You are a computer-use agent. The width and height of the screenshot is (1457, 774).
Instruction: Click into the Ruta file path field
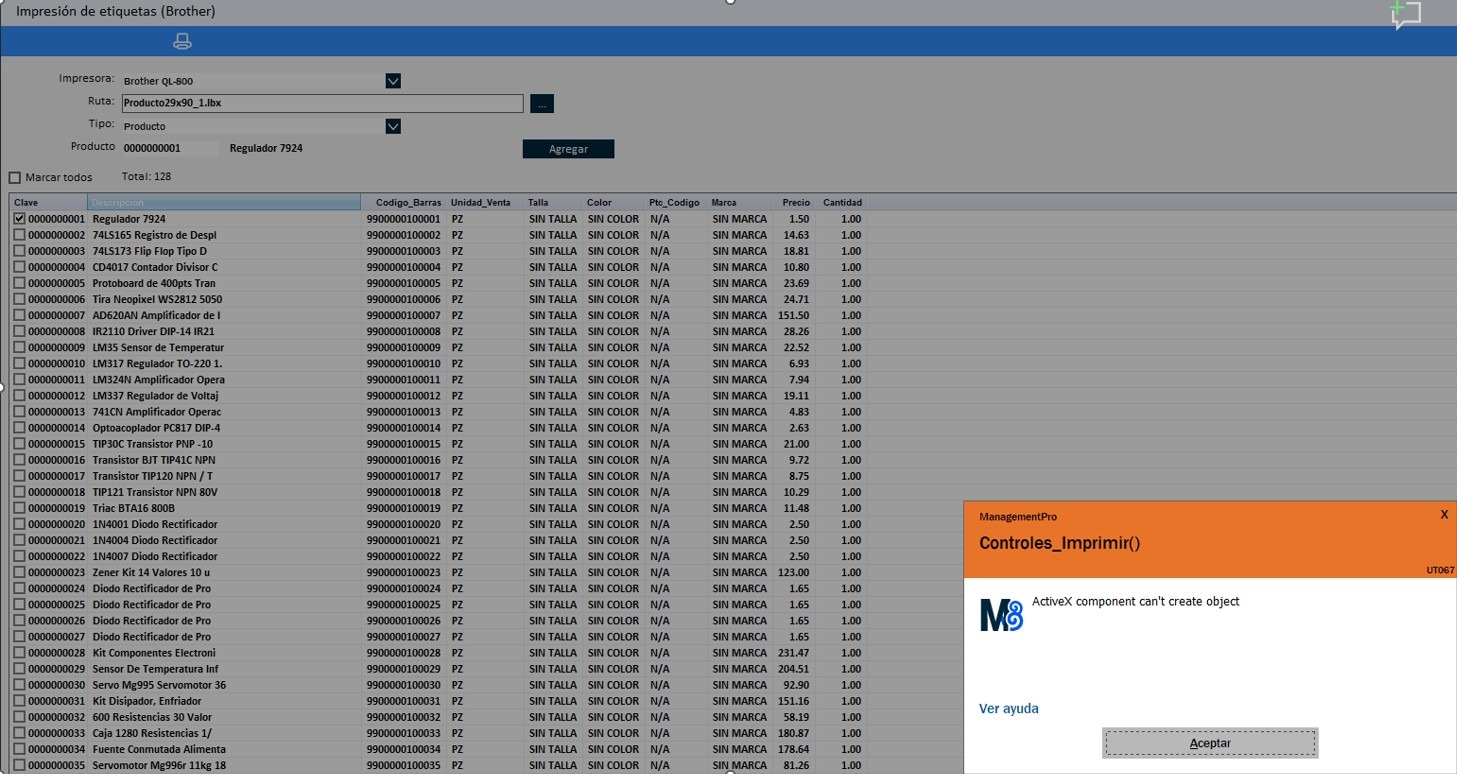pyautogui.click(x=321, y=103)
